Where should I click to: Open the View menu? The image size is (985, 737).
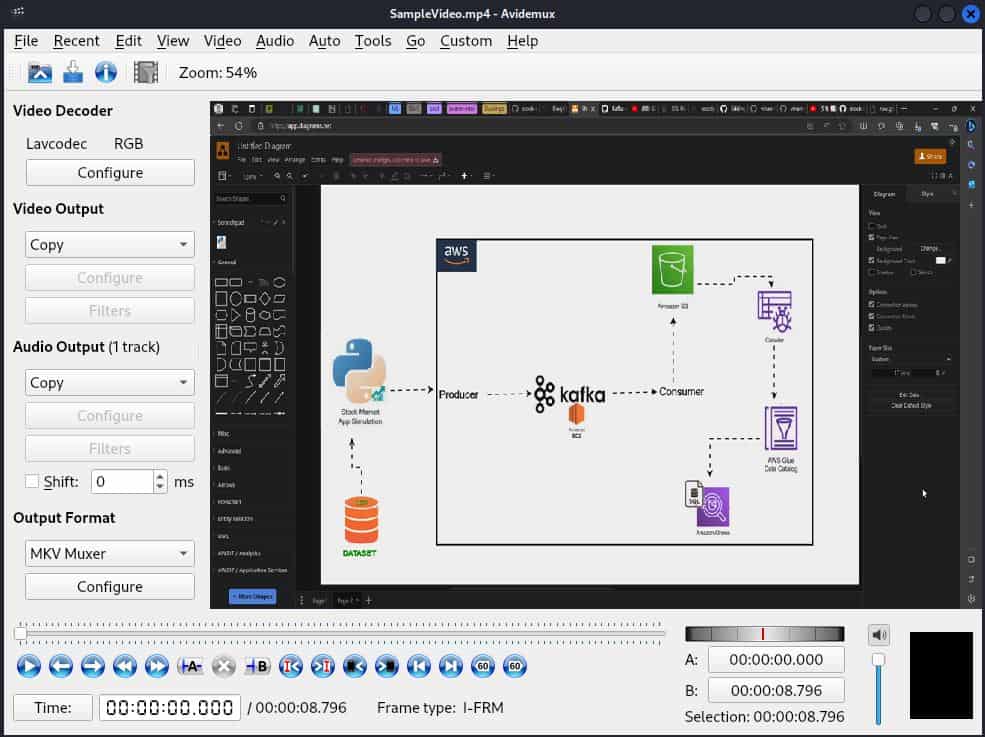[x=173, y=41]
